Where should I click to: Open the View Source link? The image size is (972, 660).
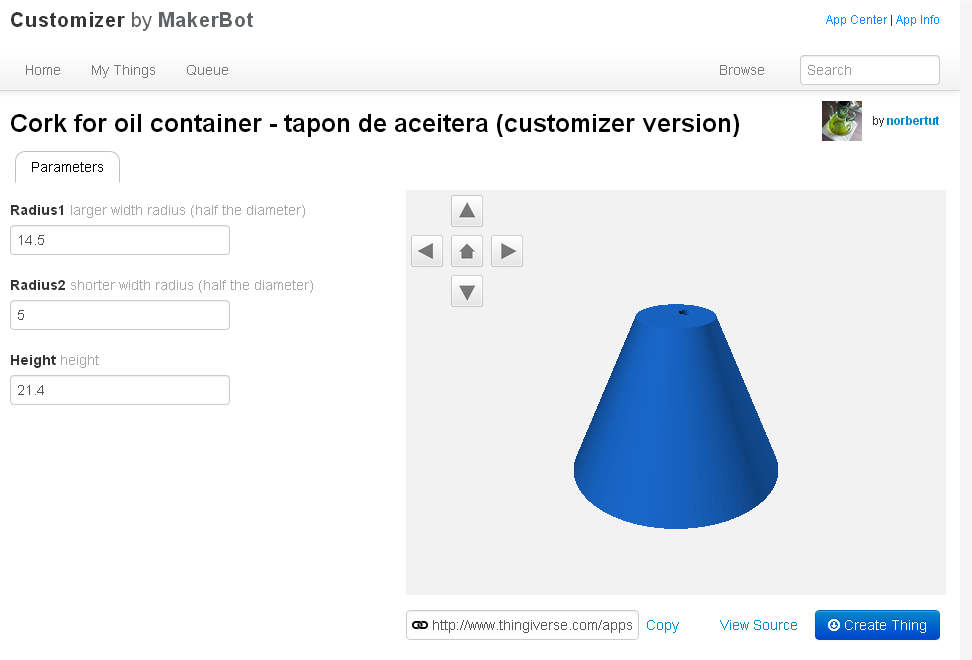758,625
